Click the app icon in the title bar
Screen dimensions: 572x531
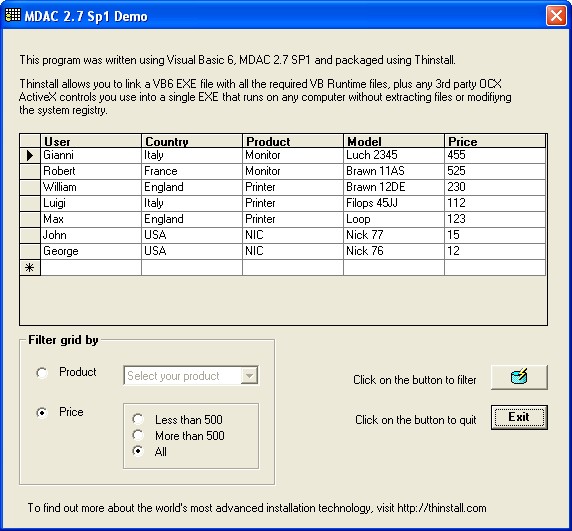click(x=13, y=15)
